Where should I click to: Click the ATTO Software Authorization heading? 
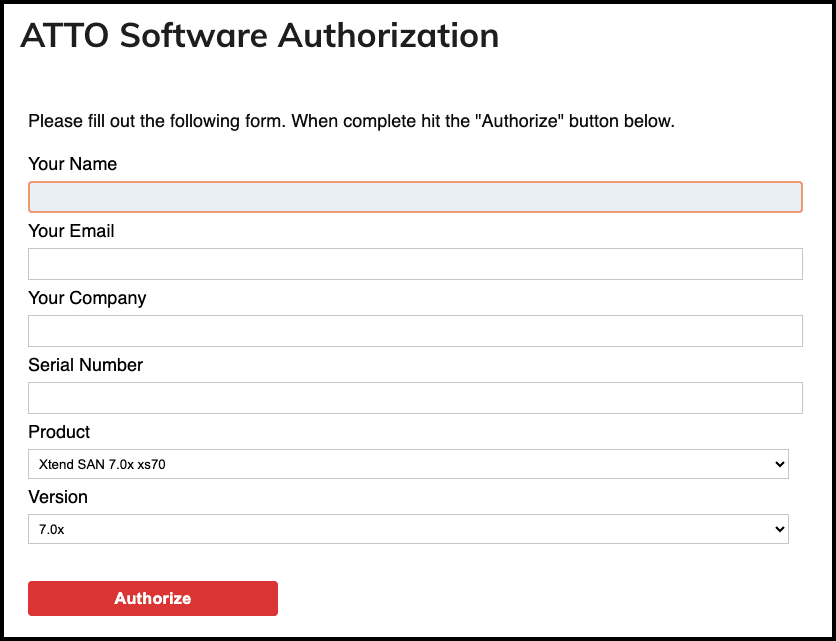pos(259,36)
